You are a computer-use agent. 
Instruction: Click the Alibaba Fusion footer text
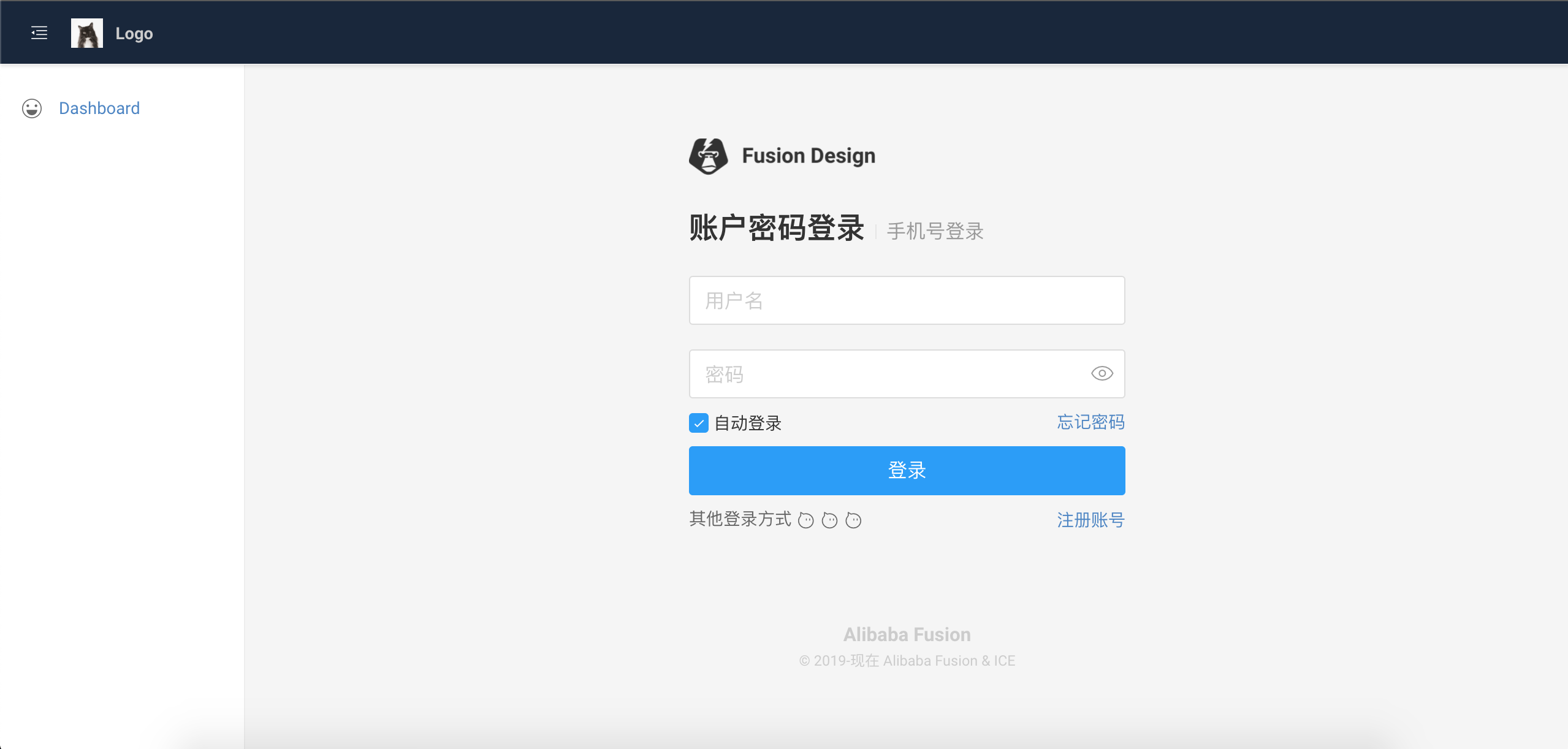[906, 634]
